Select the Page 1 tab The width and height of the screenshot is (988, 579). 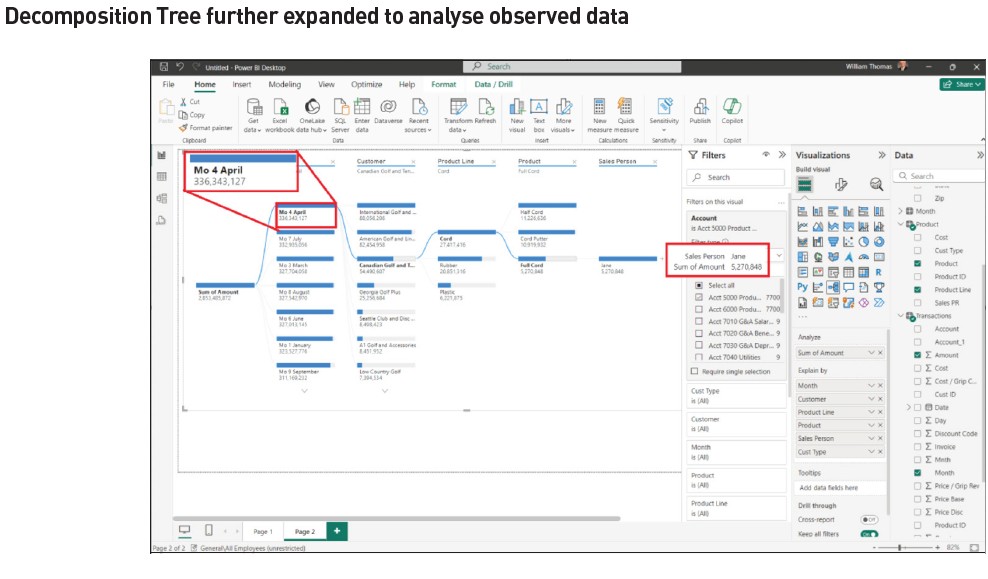(x=263, y=532)
